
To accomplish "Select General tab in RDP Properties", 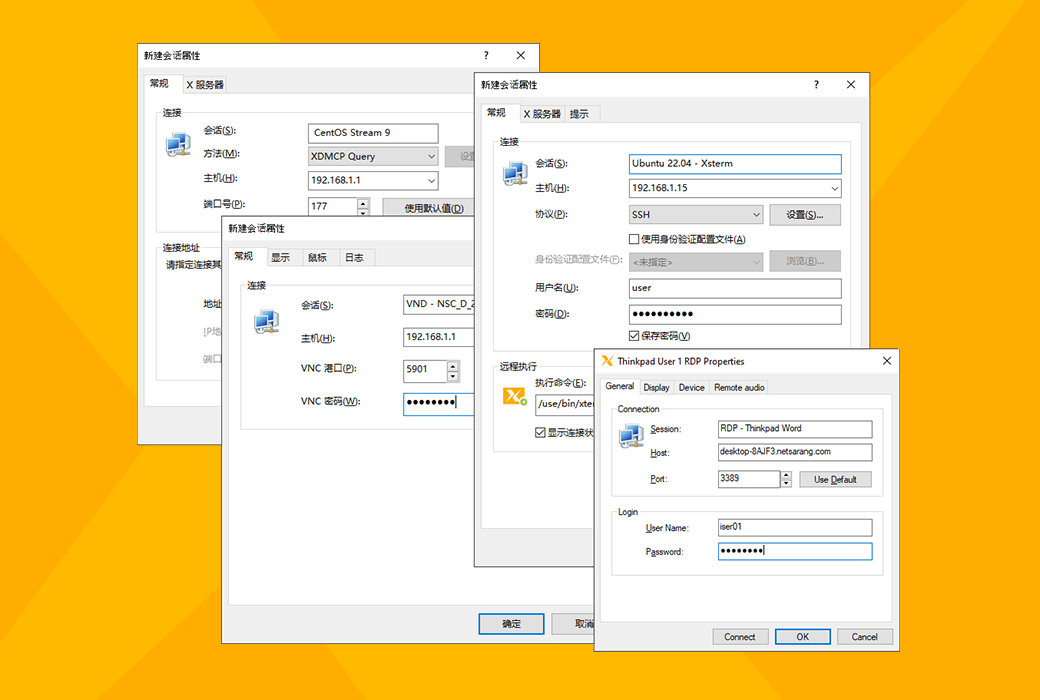I will point(619,386).
